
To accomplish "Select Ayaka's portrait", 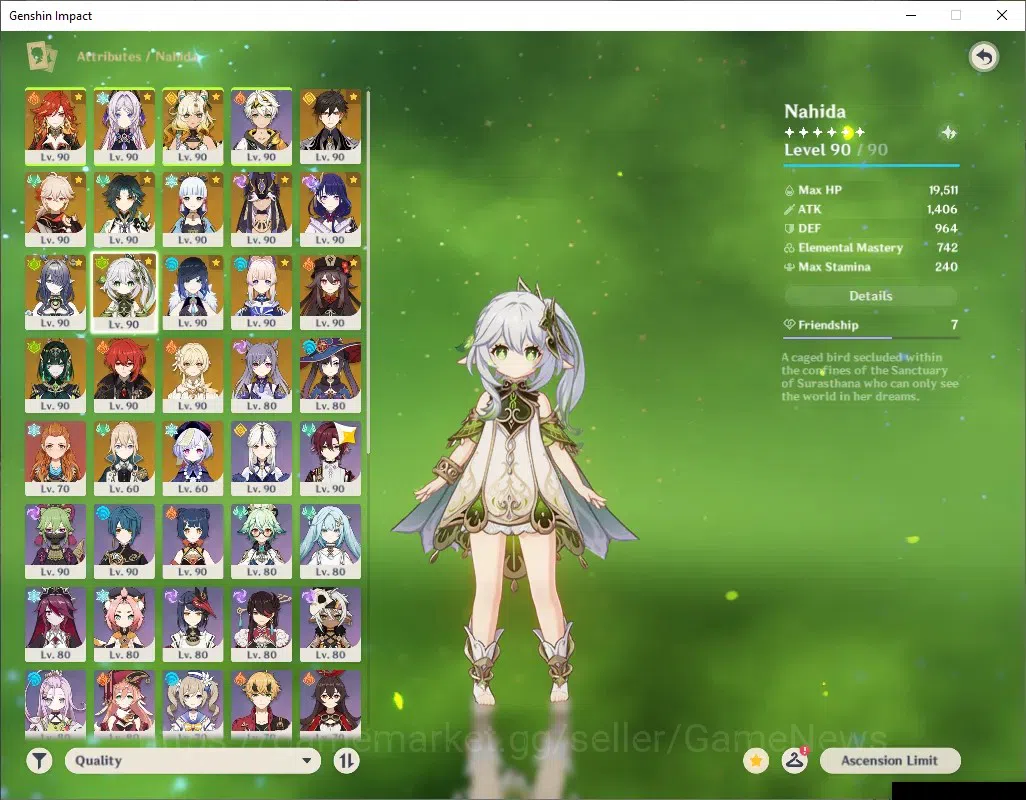I will click(x=193, y=209).
